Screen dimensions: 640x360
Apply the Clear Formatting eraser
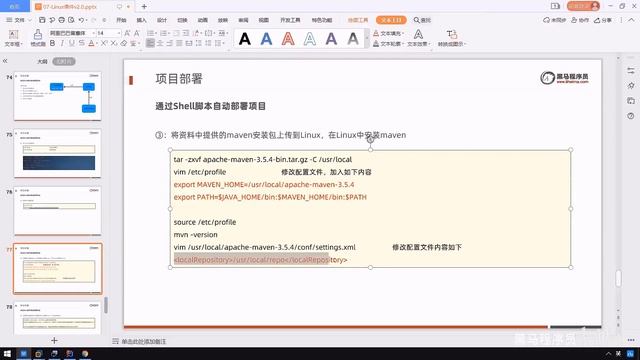(x=124, y=43)
